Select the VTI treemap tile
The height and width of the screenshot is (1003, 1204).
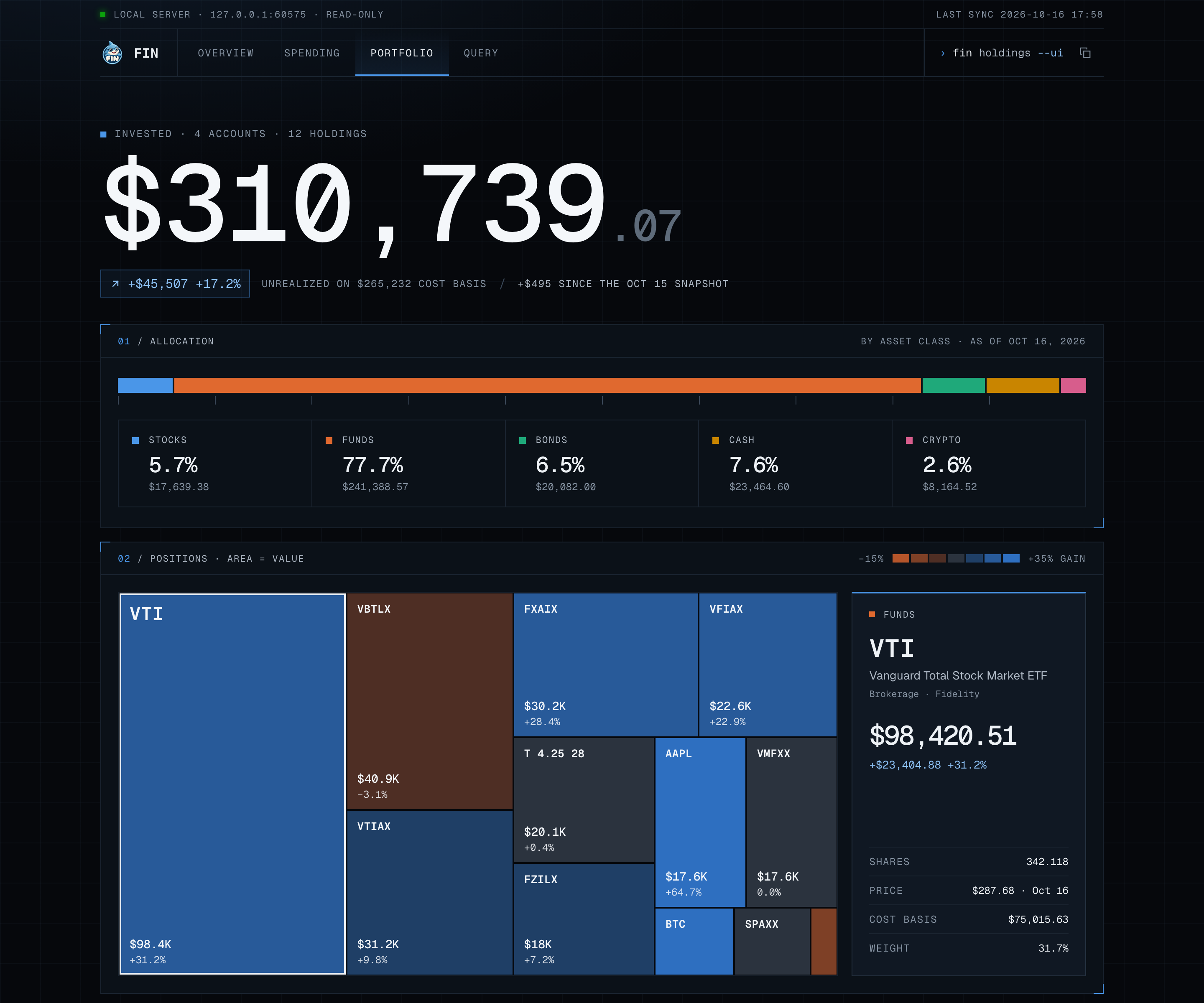pos(232,784)
